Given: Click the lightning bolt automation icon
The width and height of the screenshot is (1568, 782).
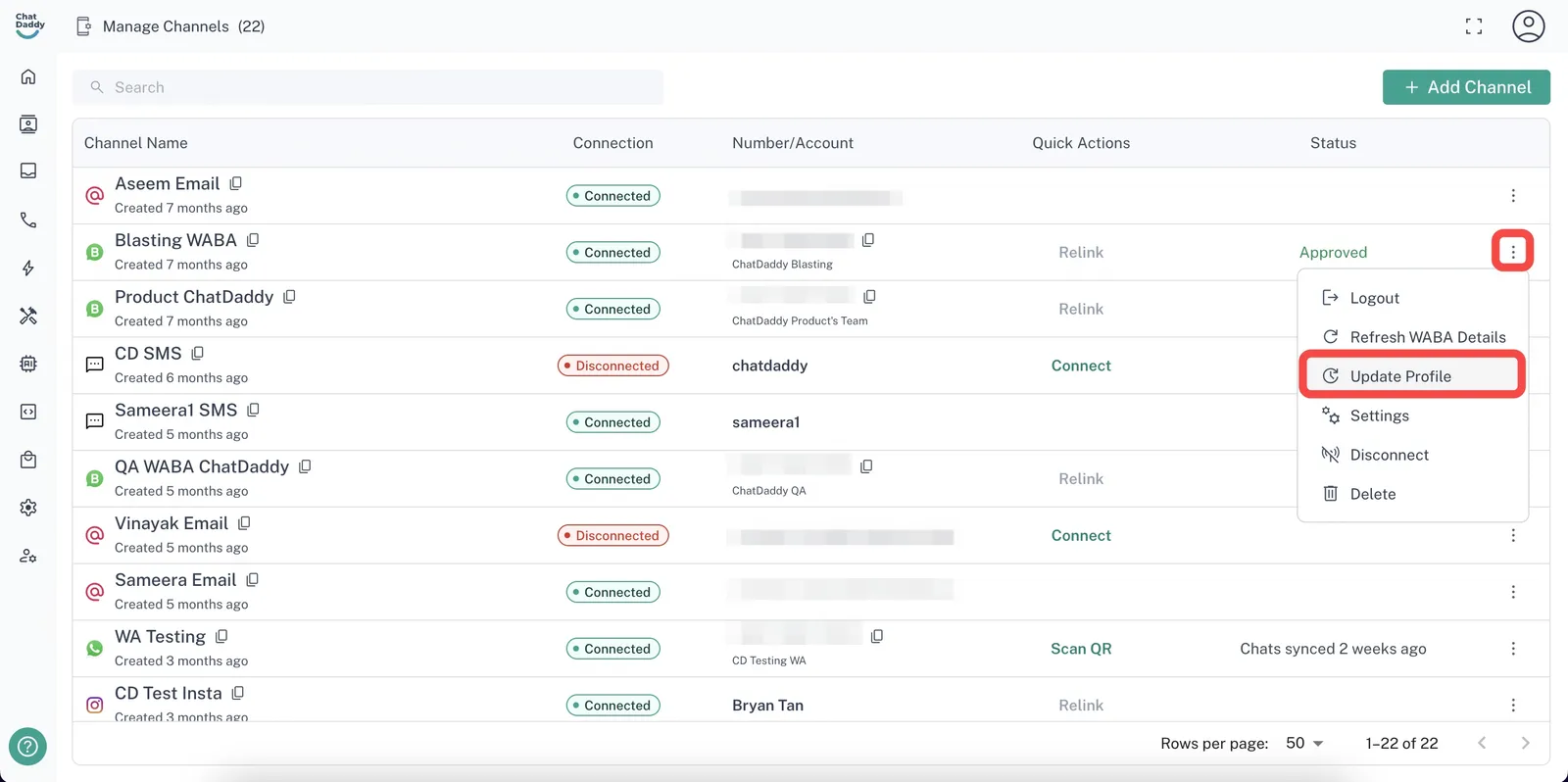Looking at the screenshot, I should 28,268.
